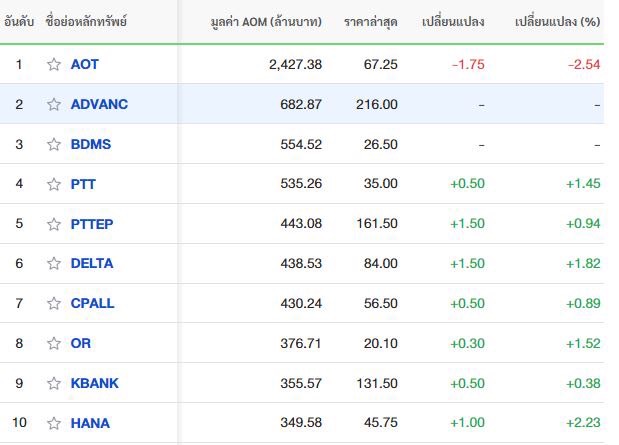Open the ADVANC symbol page
The height and width of the screenshot is (445, 619).
[x=99, y=104]
